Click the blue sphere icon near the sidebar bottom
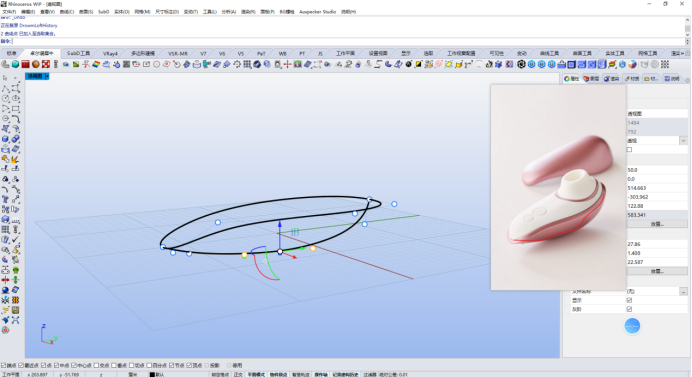The image size is (692, 377). (5, 290)
